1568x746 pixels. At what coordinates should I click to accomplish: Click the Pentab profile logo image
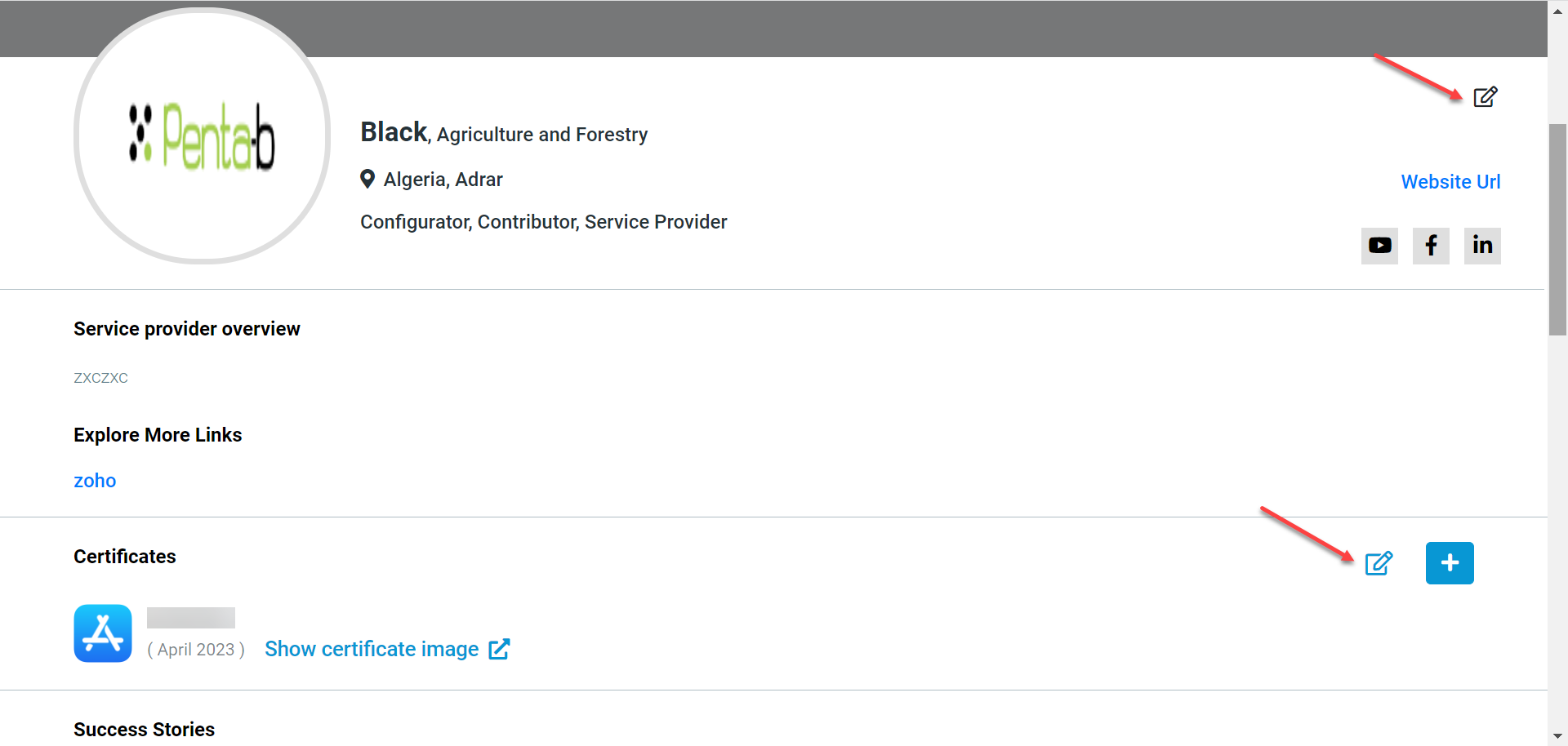pyautogui.click(x=202, y=136)
